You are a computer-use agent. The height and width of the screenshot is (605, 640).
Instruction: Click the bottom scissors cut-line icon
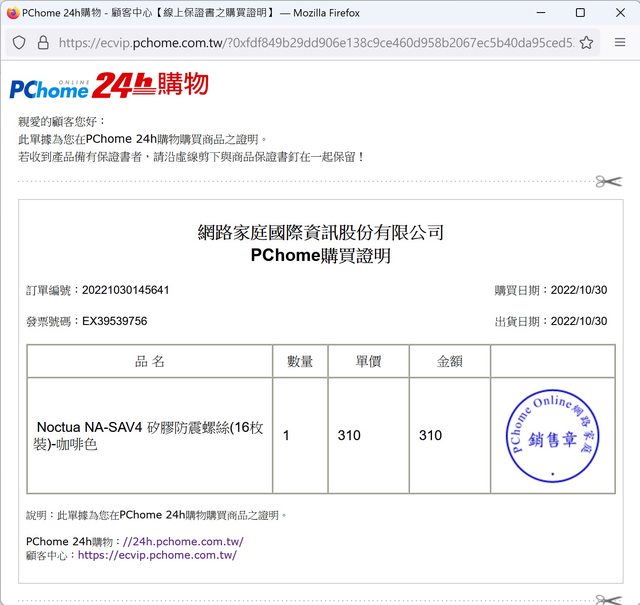point(607,598)
